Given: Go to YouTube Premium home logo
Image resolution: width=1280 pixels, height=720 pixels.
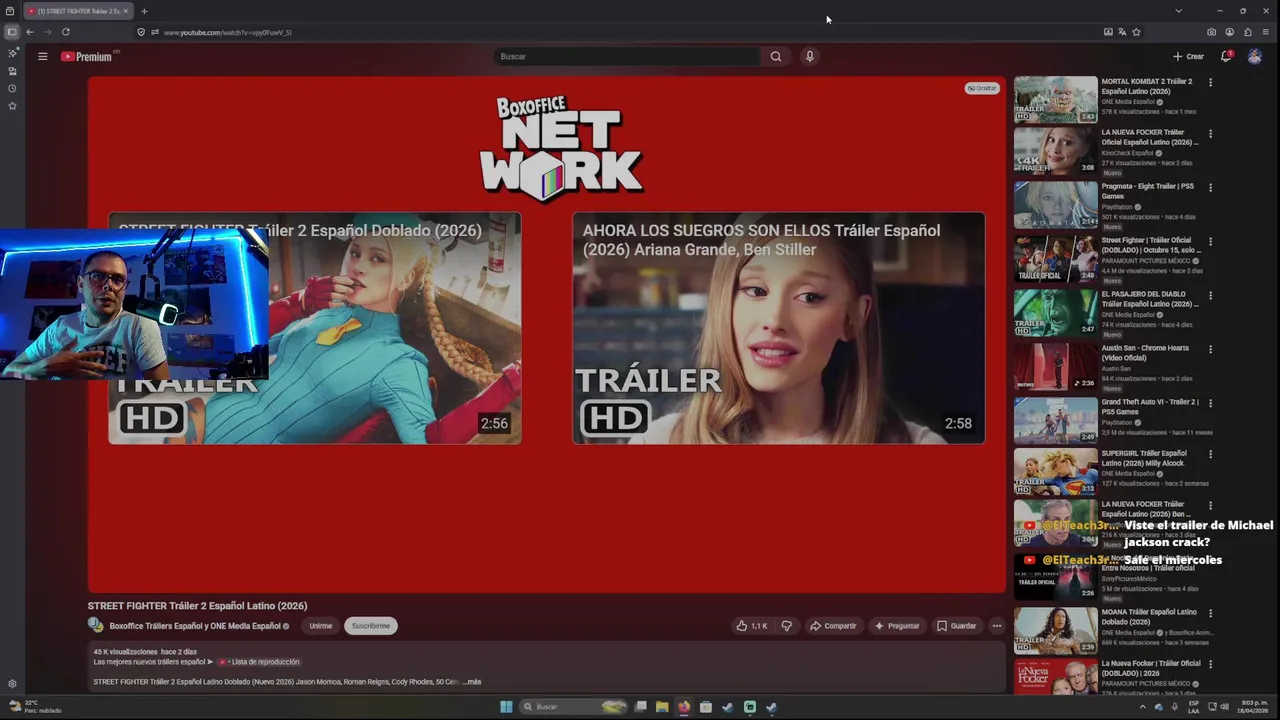Looking at the screenshot, I should 88,57.
